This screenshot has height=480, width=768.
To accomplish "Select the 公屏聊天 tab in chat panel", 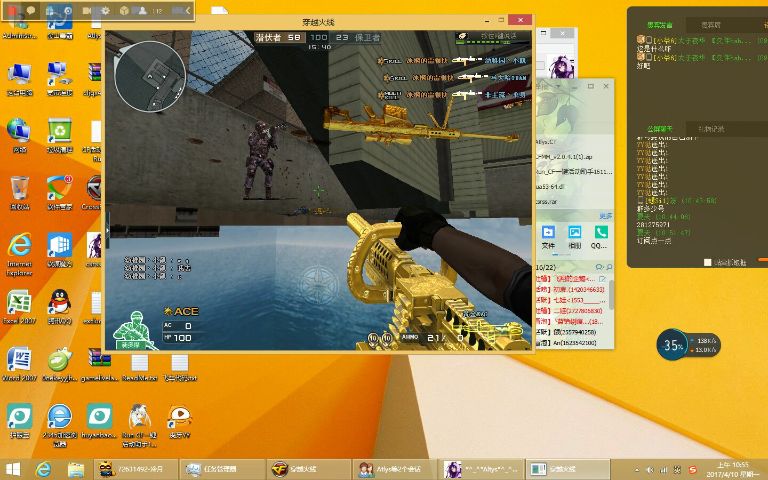I will pyautogui.click(x=659, y=129).
